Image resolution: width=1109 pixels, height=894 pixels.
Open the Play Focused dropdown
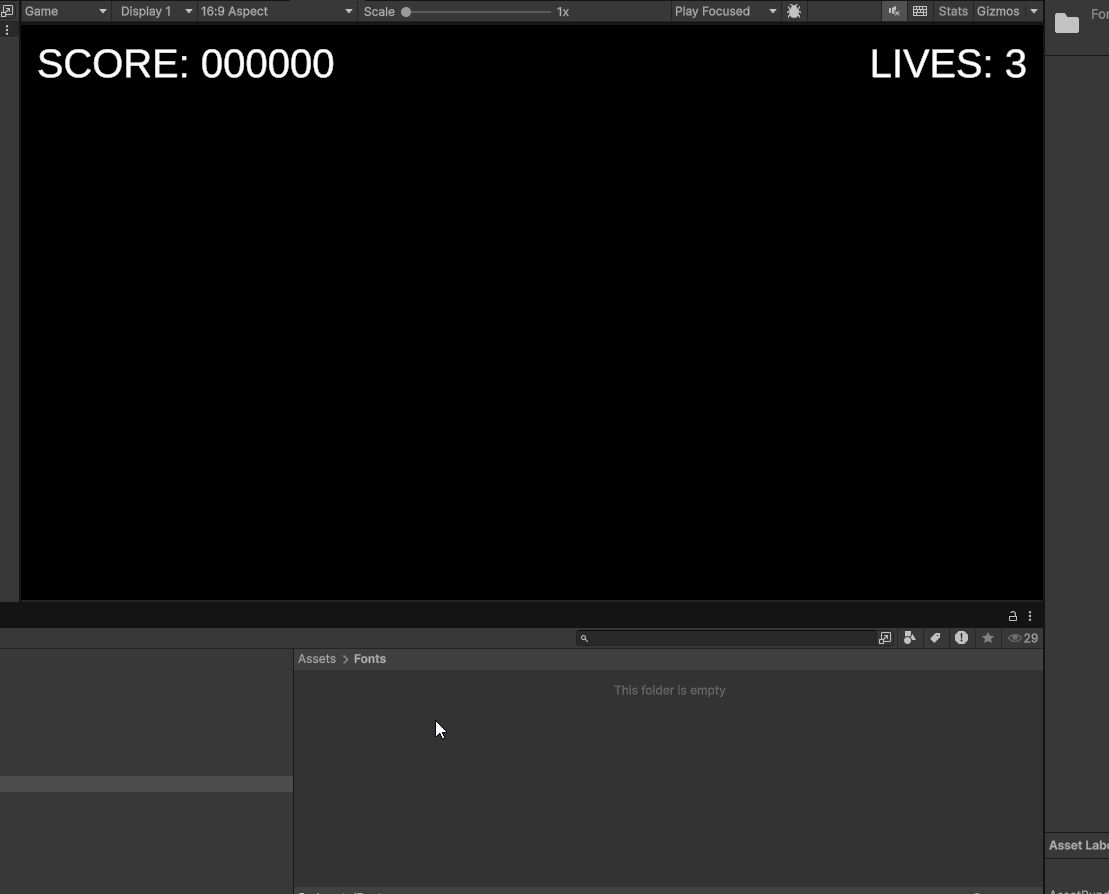pyautogui.click(x=725, y=11)
